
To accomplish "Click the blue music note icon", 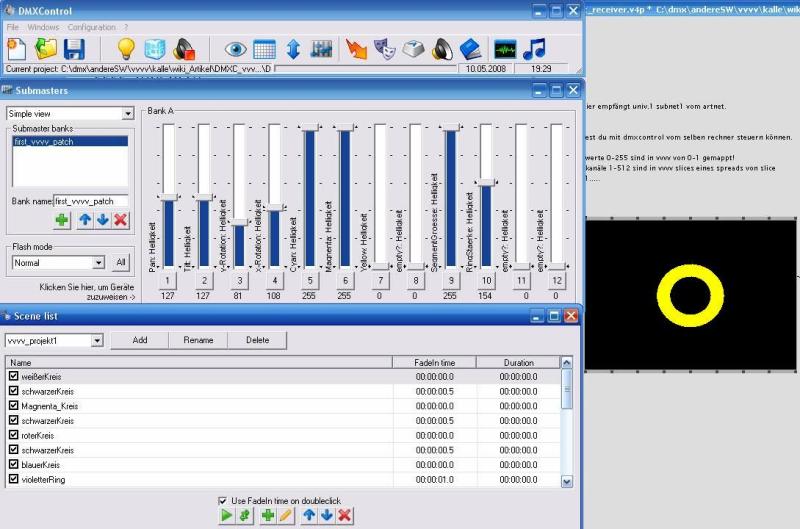I will pyautogui.click(x=535, y=49).
